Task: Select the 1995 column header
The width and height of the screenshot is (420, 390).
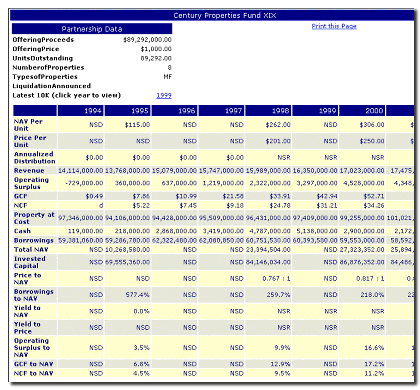Action: pos(128,111)
